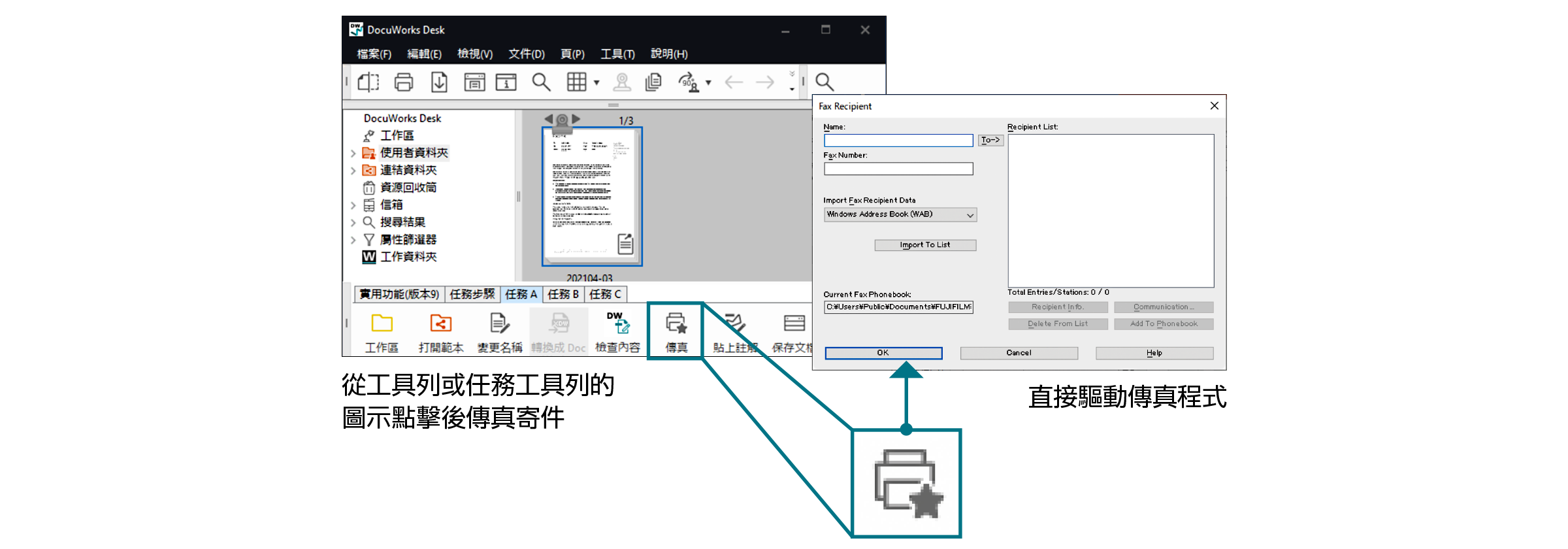The height and width of the screenshot is (549, 1568).
Task: Expand the 連結資料夾 tree node
Action: click(x=353, y=171)
